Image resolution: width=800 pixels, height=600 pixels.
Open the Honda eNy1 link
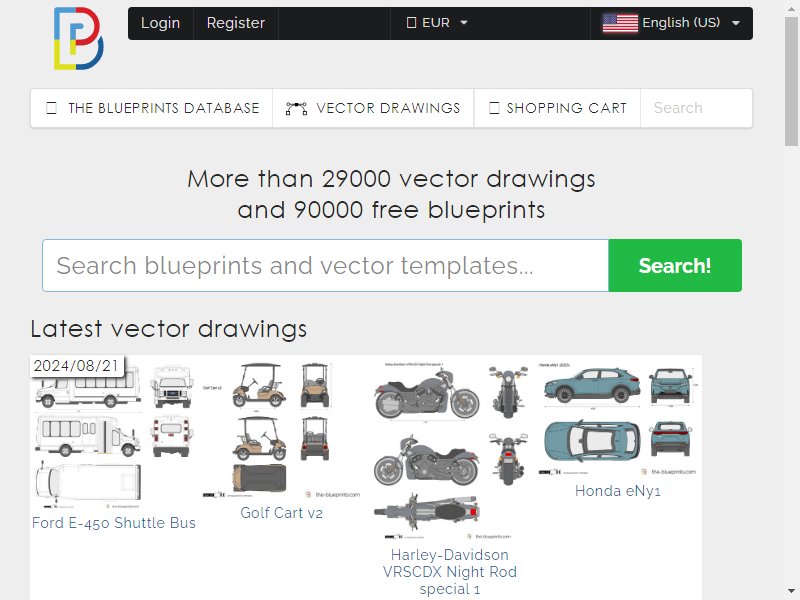[x=617, y=491]
